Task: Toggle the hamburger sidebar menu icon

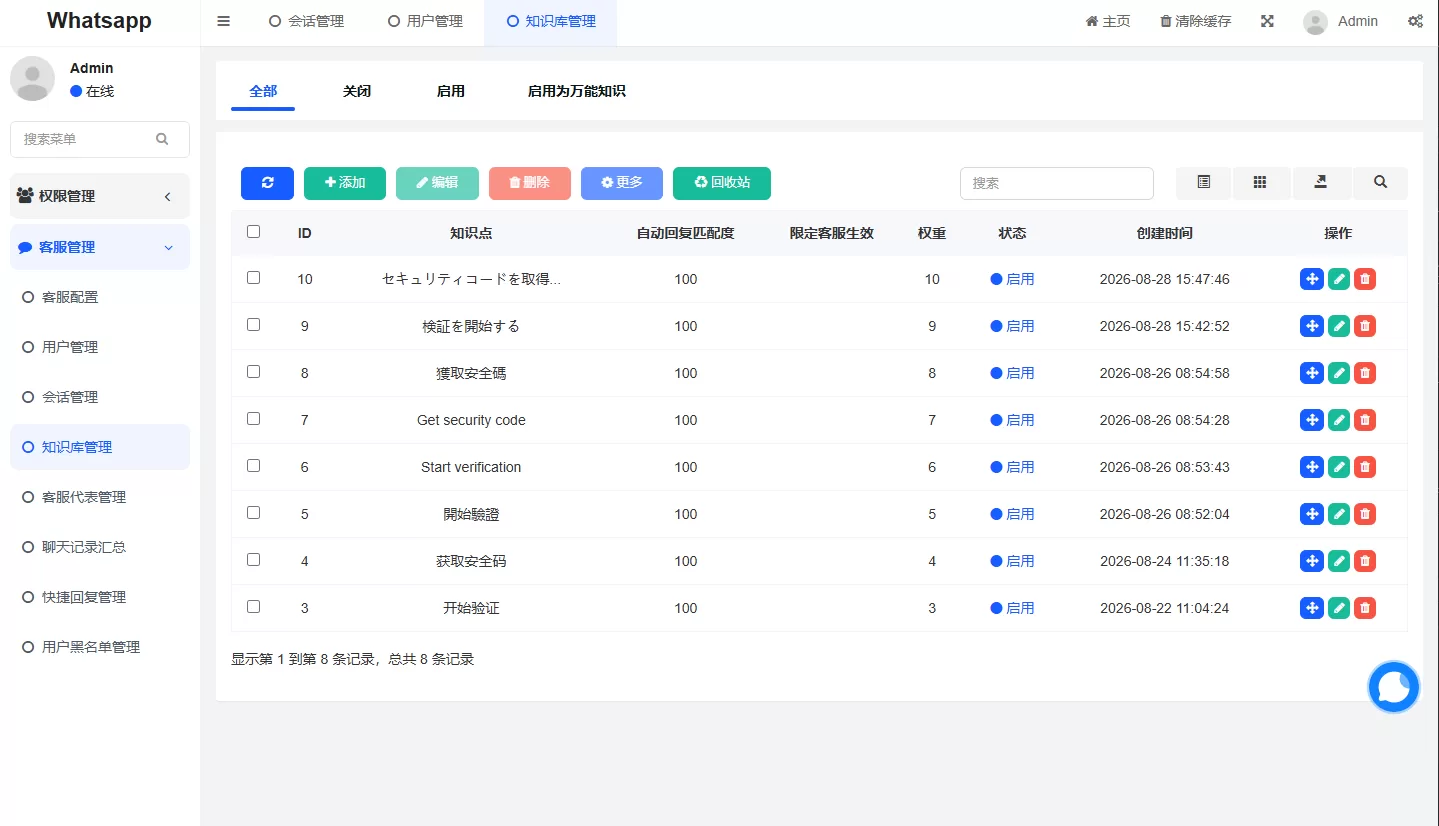Action: [224, 21]
